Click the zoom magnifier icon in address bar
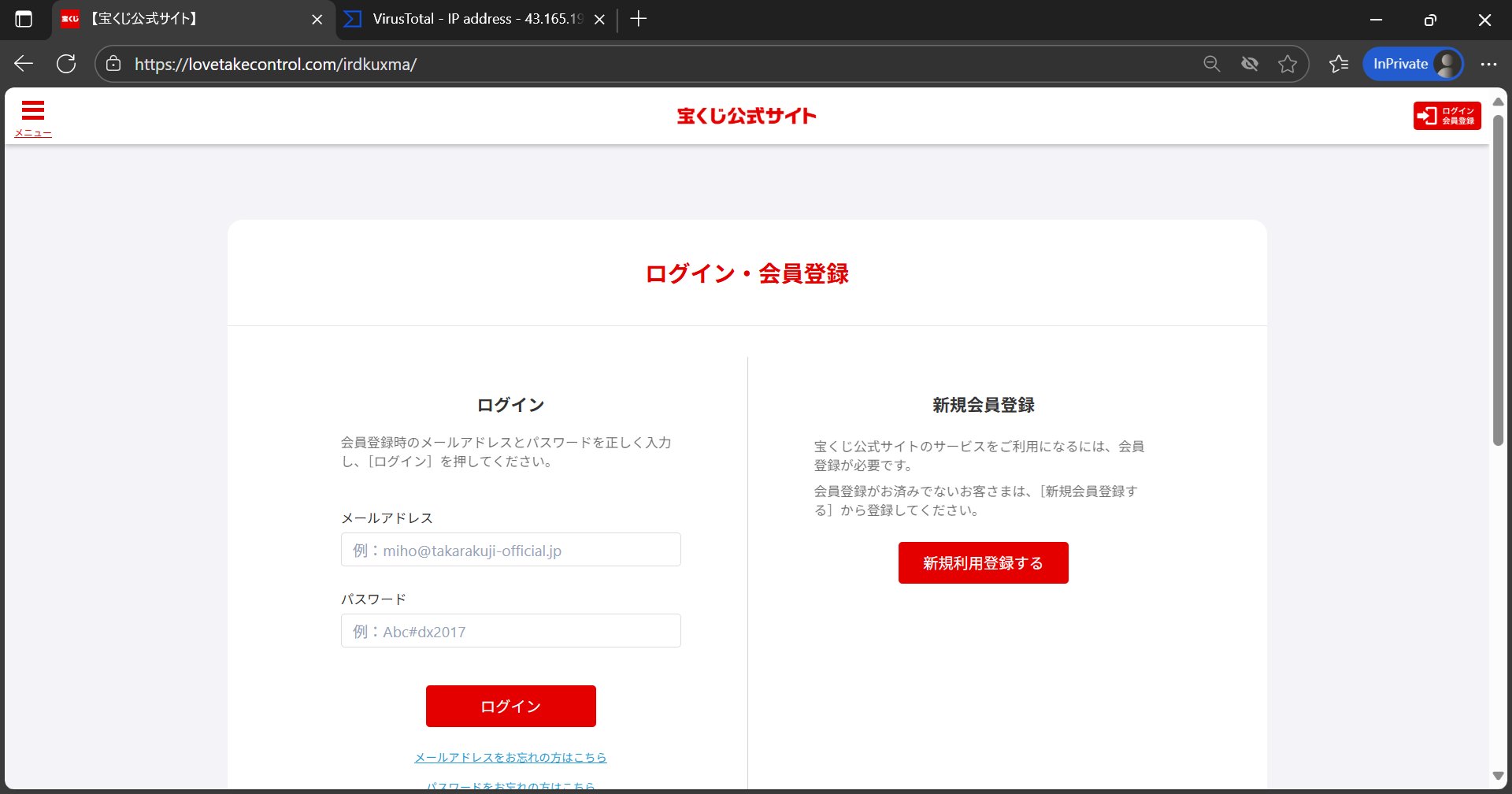 [1212, 64]
